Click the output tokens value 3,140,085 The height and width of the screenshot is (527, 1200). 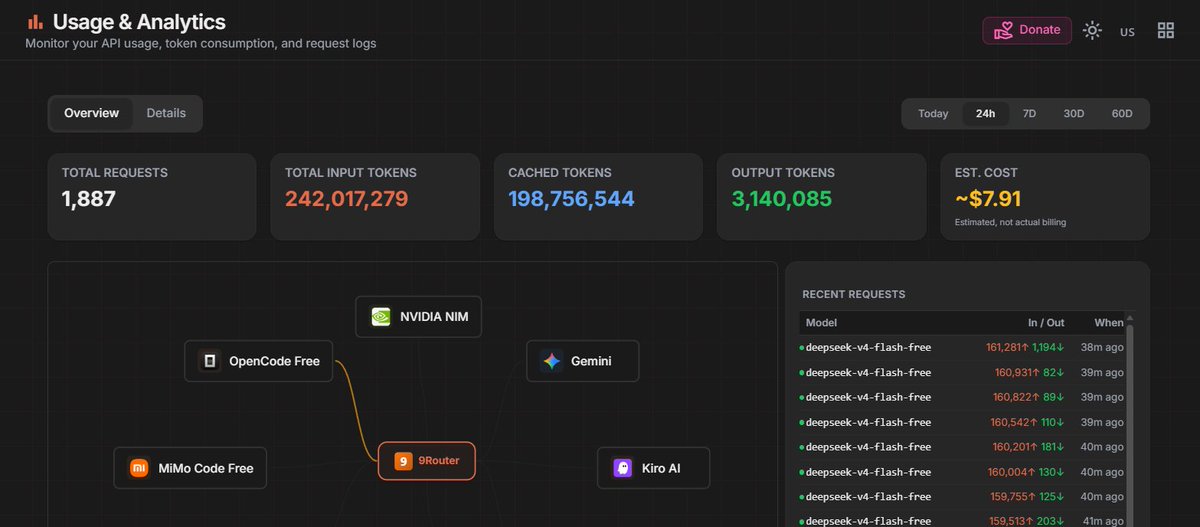[x=782, y=199]
